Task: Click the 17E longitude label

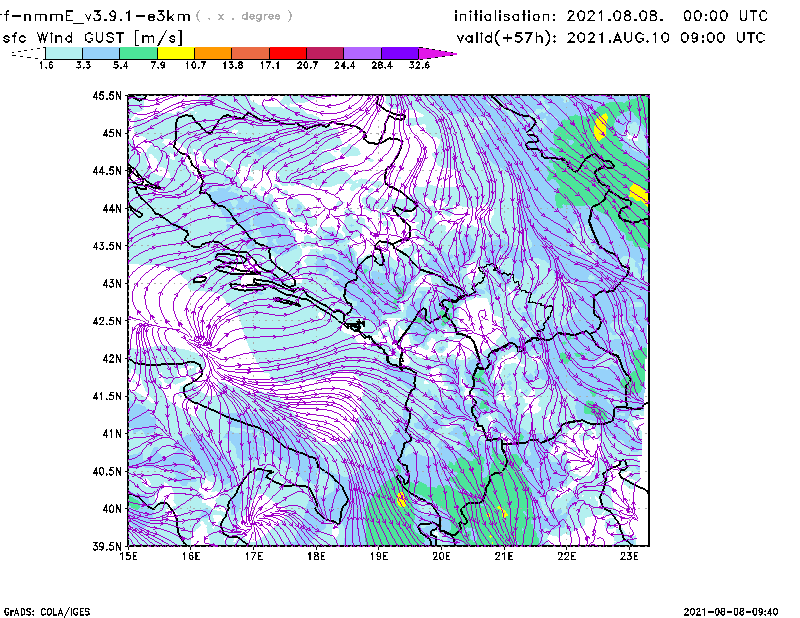Action: tap(254, 556)
